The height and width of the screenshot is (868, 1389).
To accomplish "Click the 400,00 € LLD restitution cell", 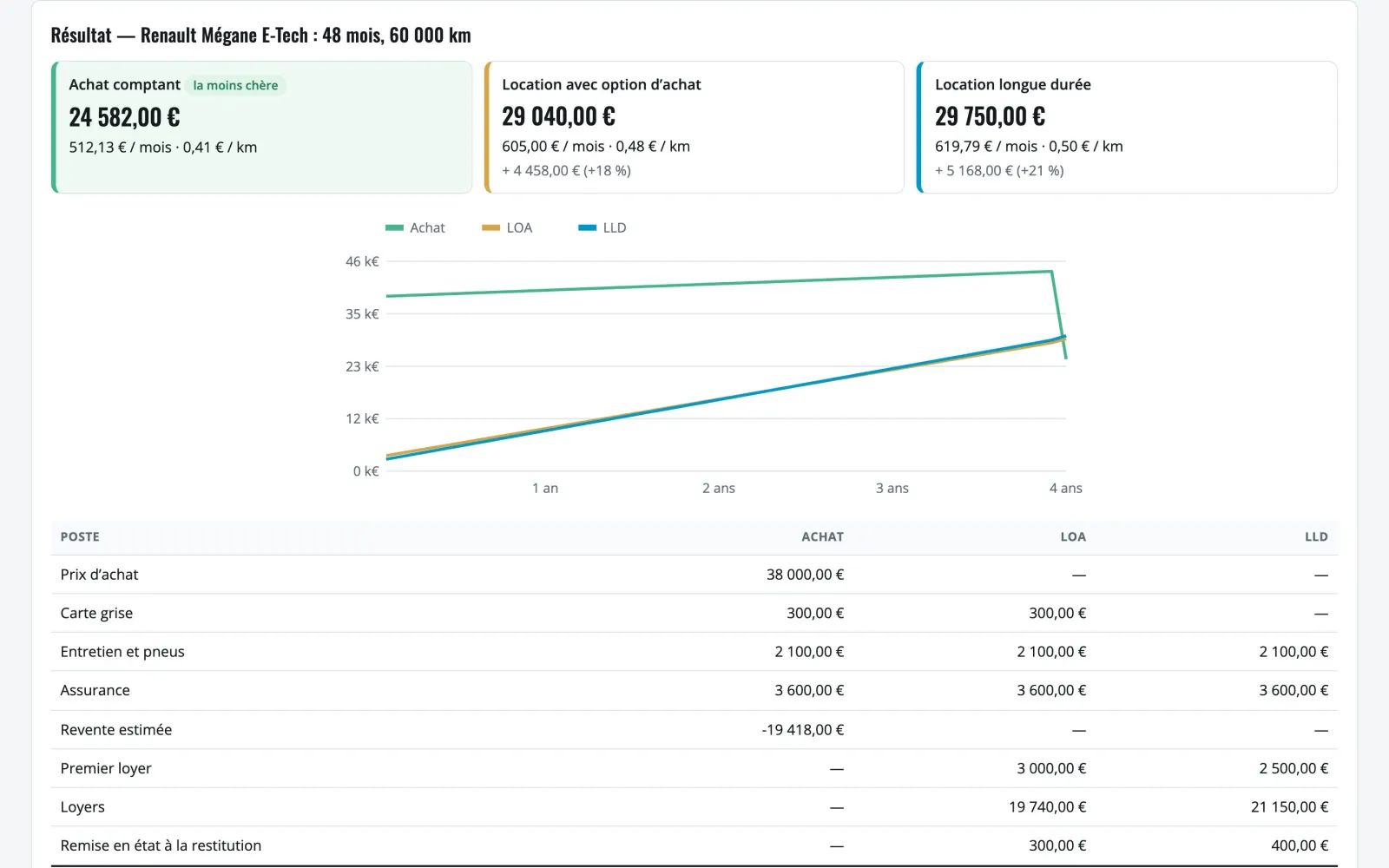I will click(x=1300, y=845).
